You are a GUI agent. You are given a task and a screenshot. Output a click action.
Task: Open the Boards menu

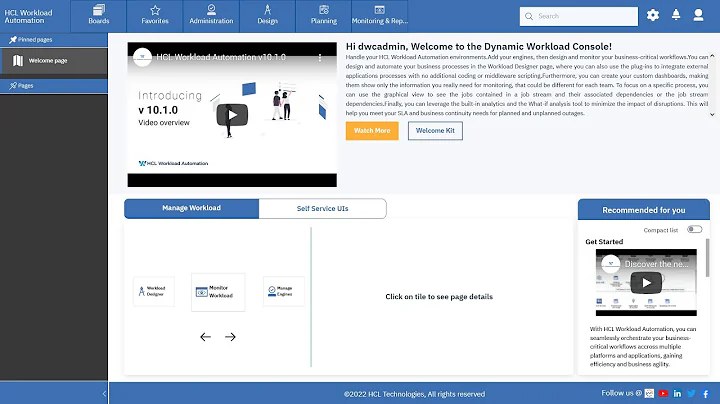click(x=98, y=16)
